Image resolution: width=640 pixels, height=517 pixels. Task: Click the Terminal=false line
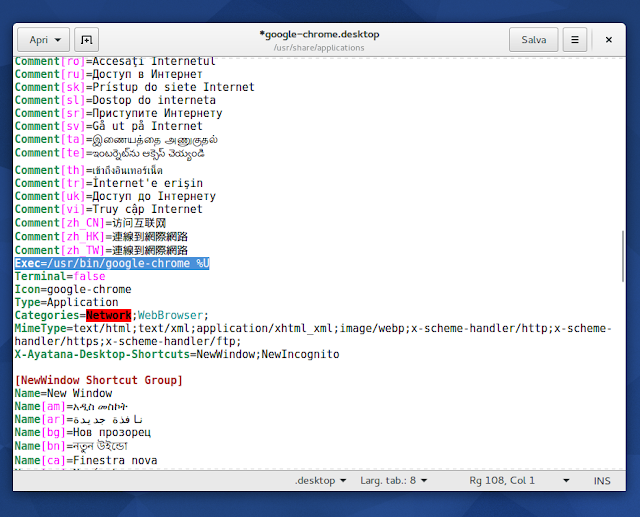60,276
